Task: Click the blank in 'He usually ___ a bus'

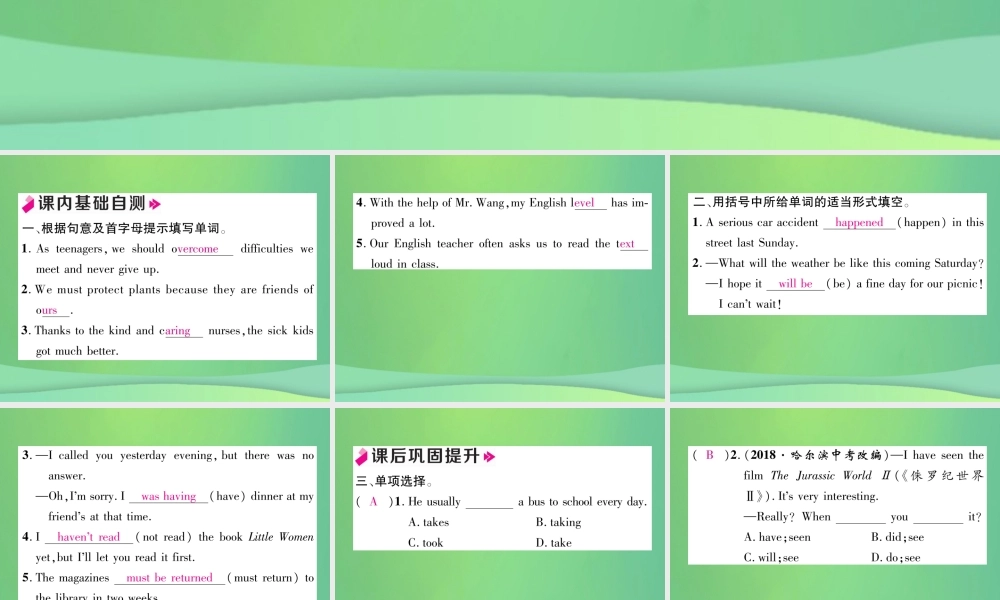Action: (x=489, y=504)
